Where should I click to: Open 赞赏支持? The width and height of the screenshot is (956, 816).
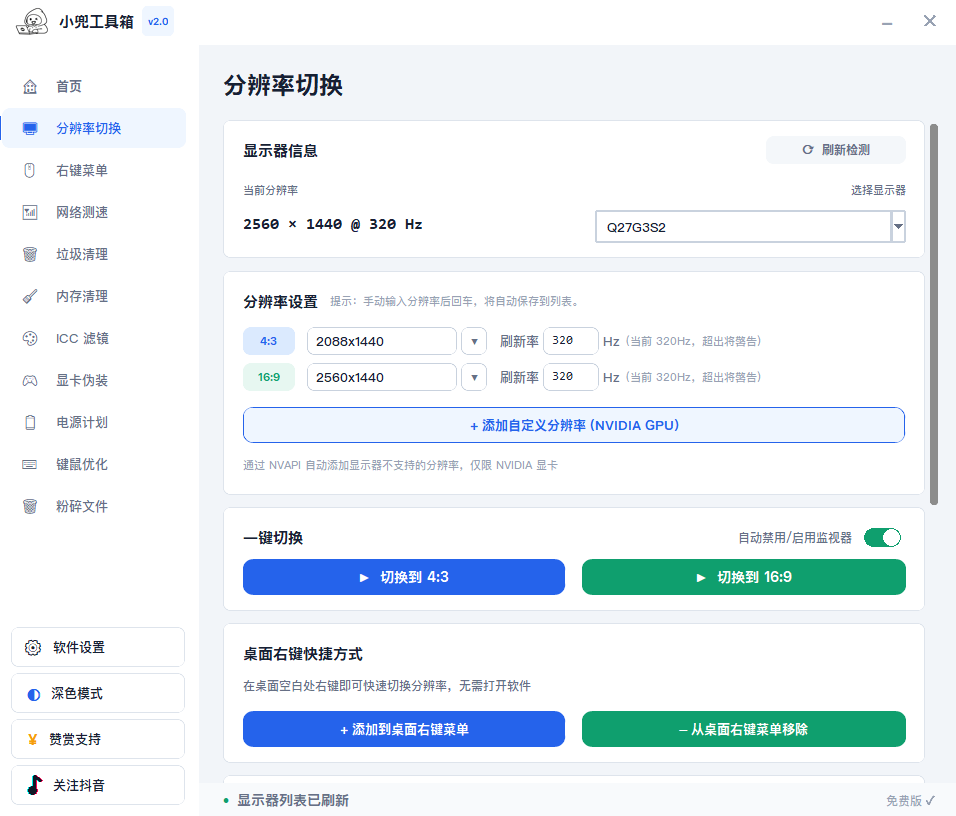coord(98,739)
